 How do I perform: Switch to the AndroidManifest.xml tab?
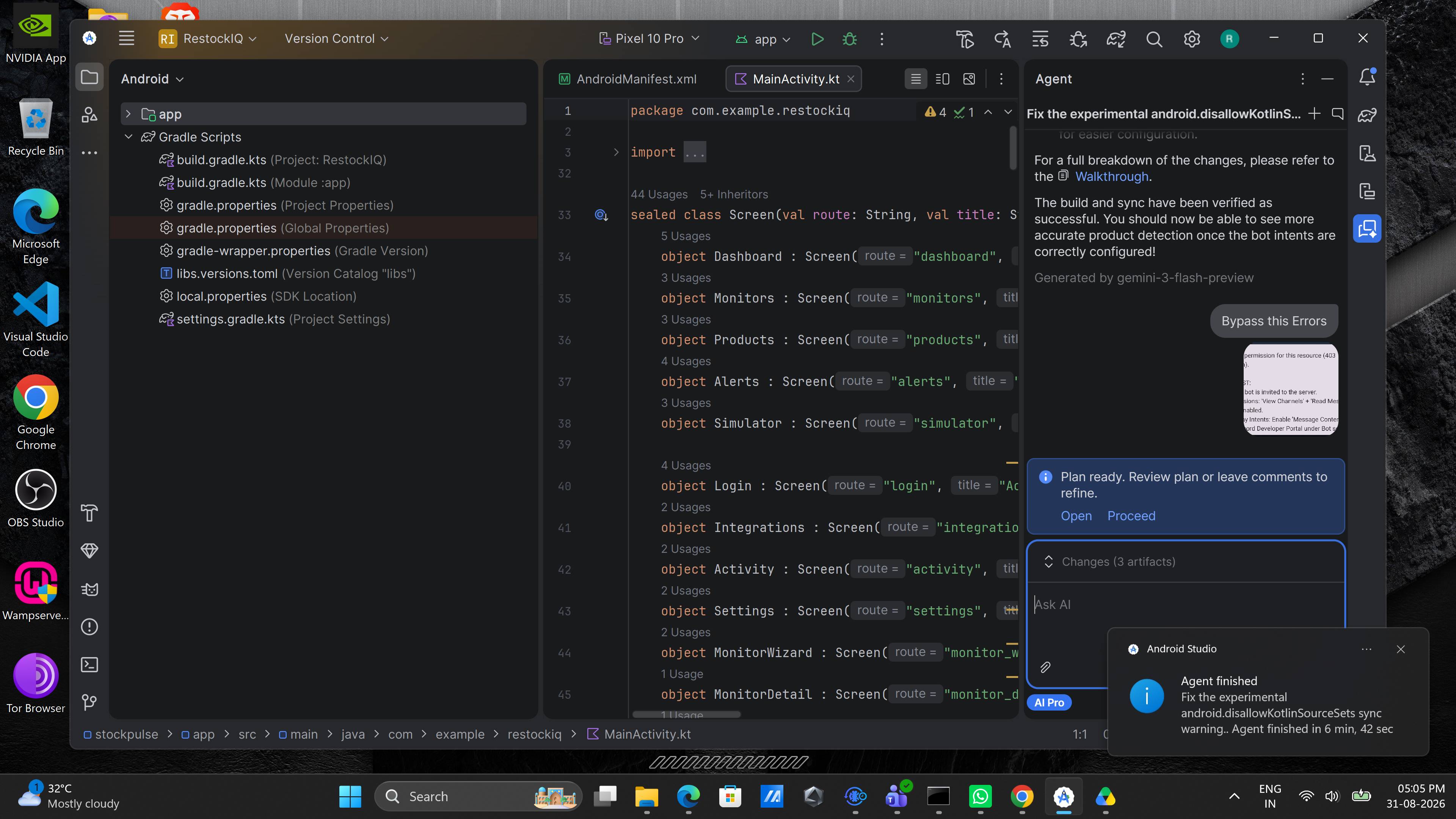(x=628, y=79)
